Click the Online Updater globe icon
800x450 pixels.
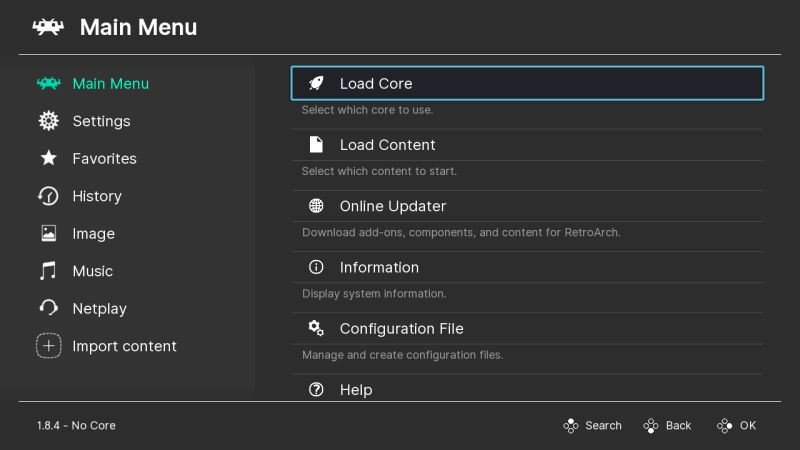click(316, 206)
